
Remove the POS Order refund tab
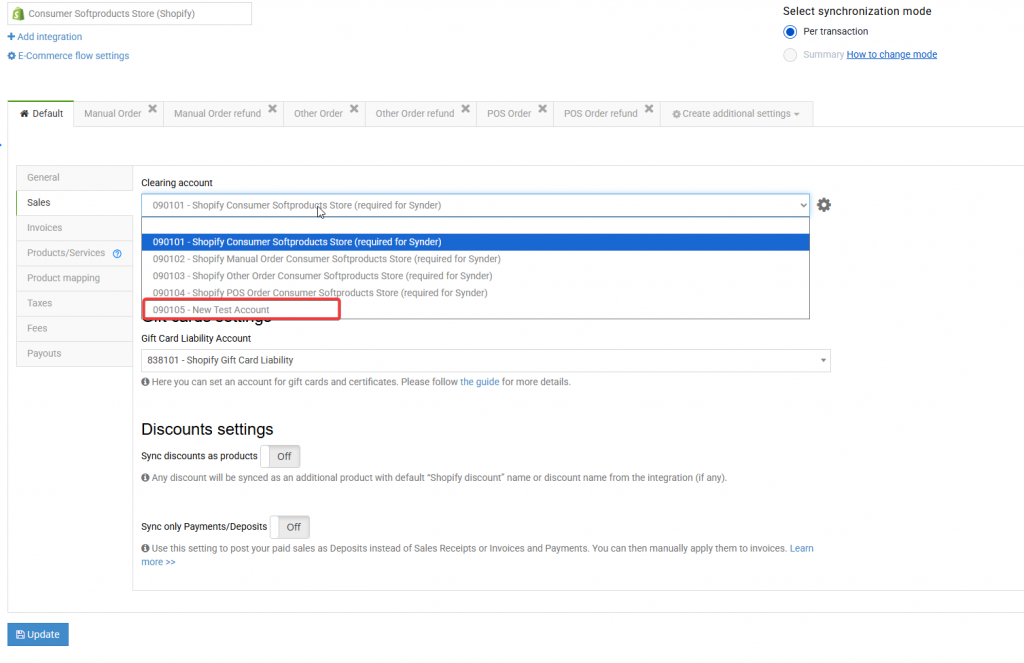pos(649,109)
